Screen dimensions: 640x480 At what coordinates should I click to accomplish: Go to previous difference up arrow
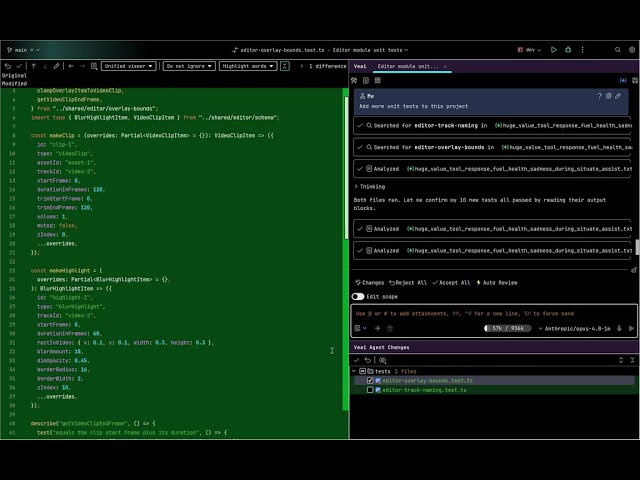[x=34, y=66]
